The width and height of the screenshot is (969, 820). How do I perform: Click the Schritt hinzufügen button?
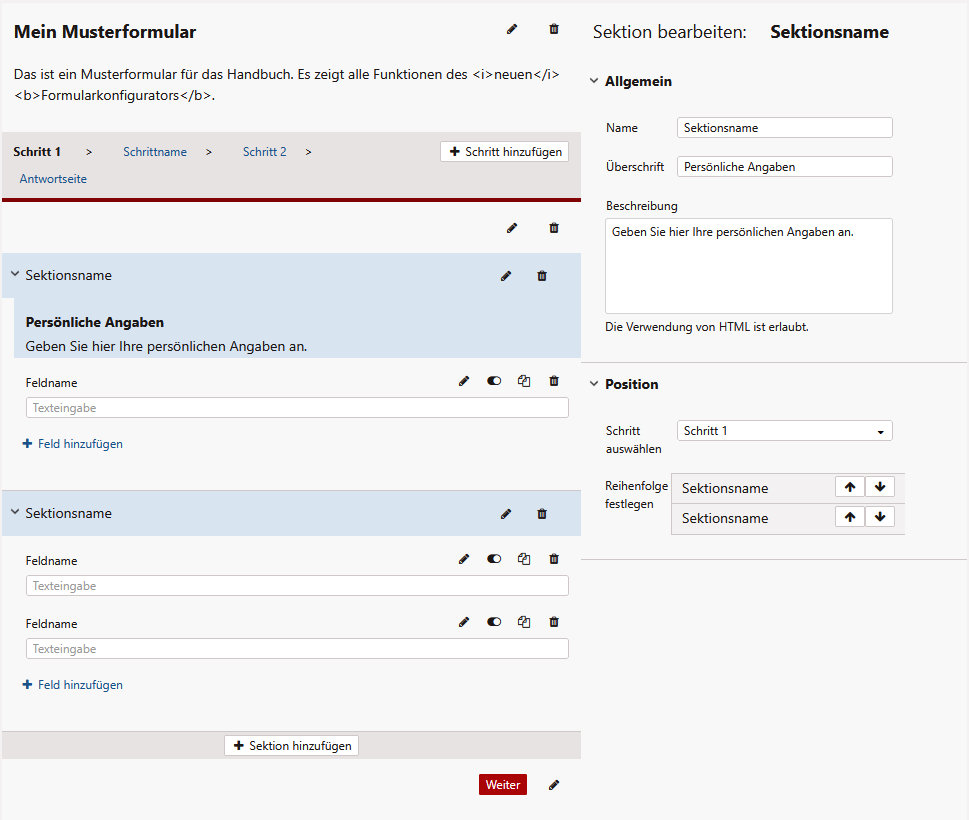tap(505, 152)
